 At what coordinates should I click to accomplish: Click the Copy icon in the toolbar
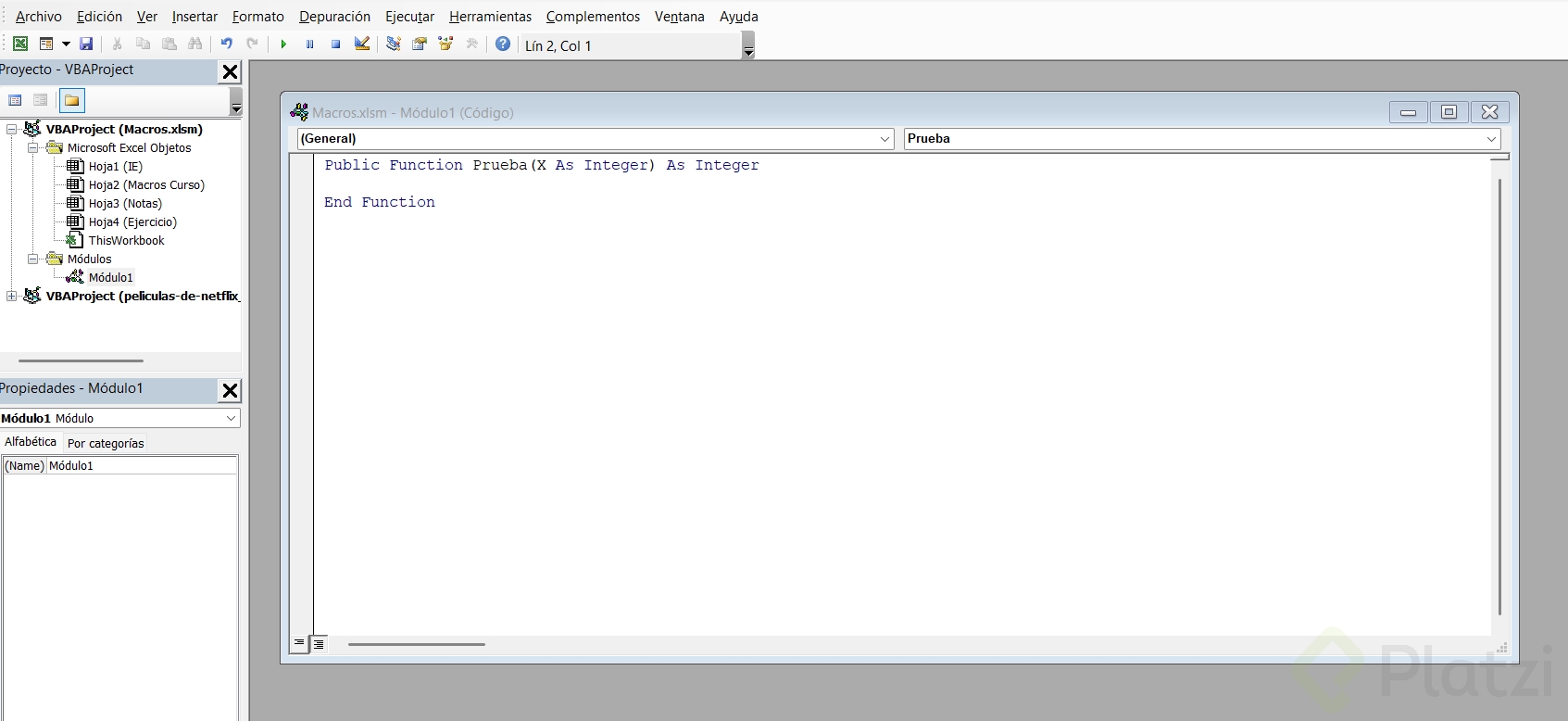point(143,44)
